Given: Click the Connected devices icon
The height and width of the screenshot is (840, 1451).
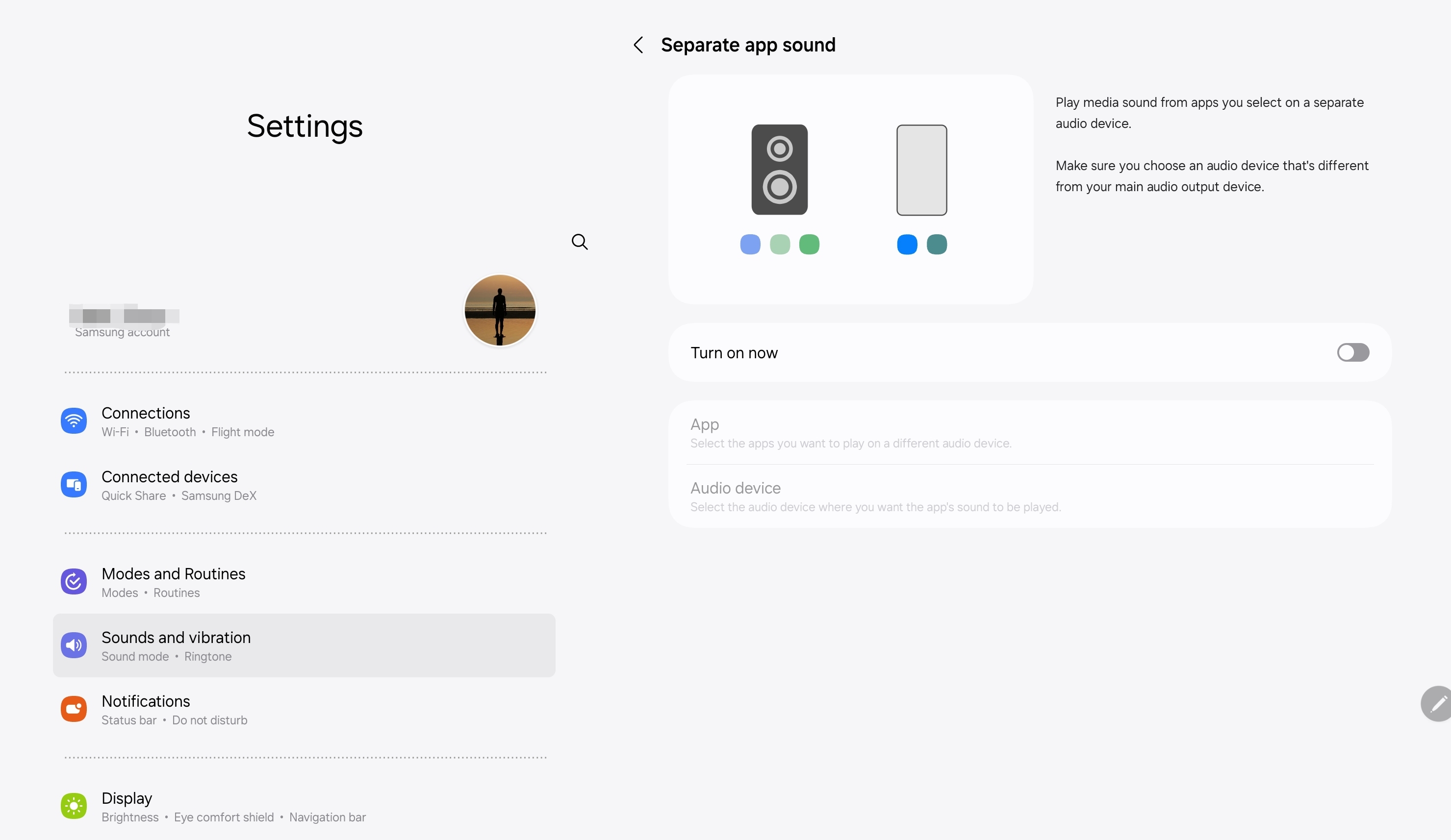Looking at the screenshot, I should pyautogui.click(x=74, y=484).
